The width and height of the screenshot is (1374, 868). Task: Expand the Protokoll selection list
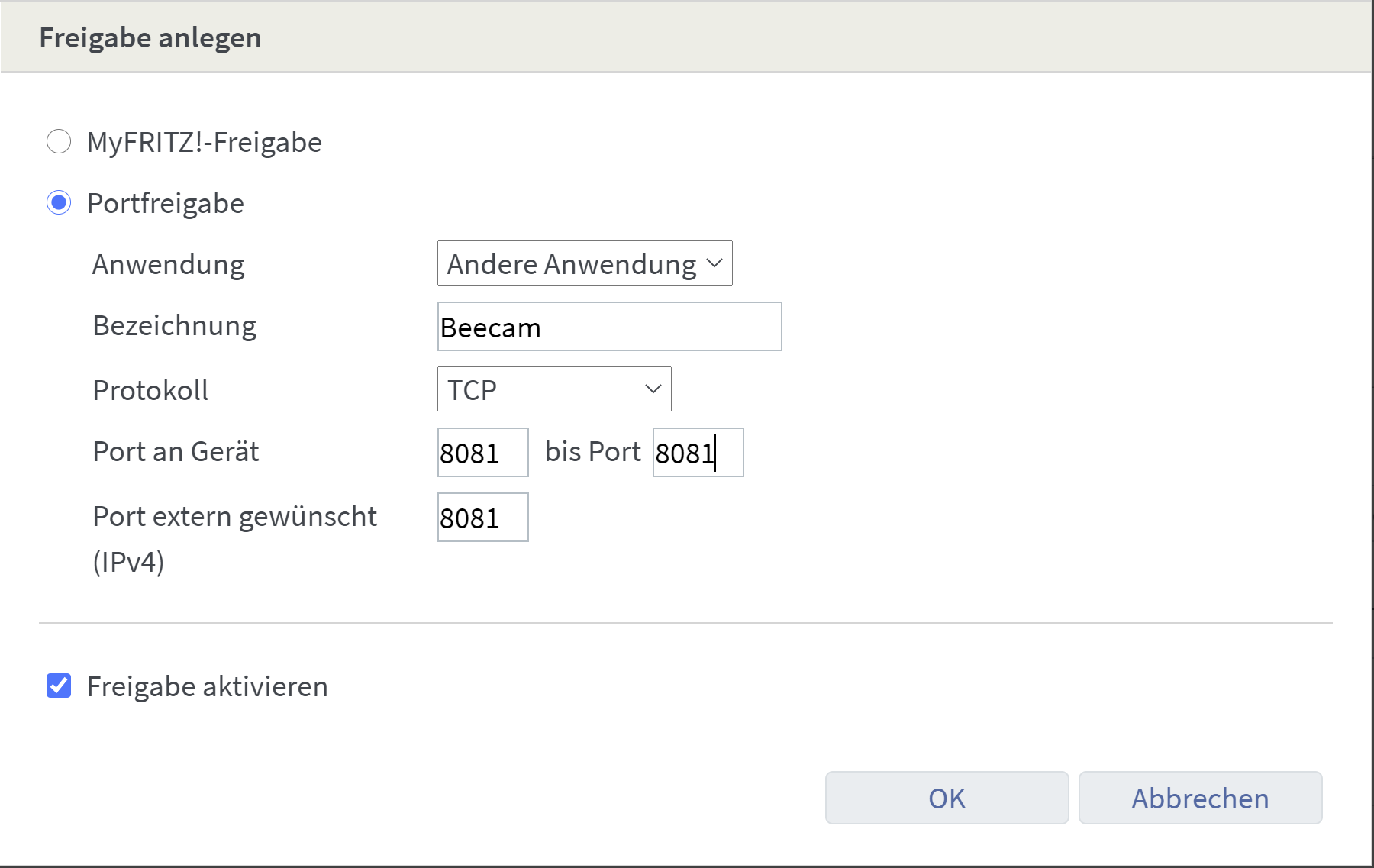click(x=553, y=389)
